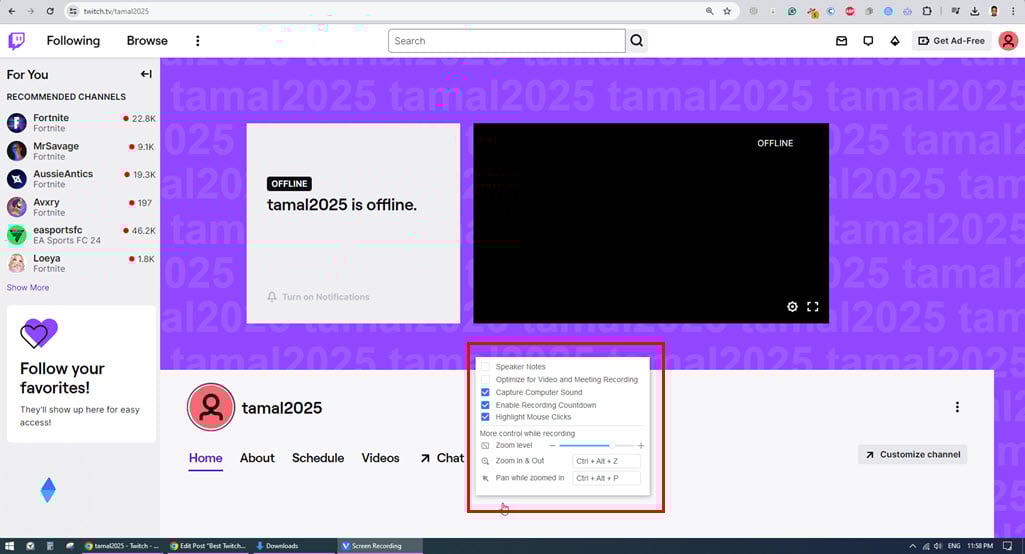The width and height of the screenshot is (1025, 554).
Task: Open the three-dot menu beside Browse
Action: coord(197,41)
